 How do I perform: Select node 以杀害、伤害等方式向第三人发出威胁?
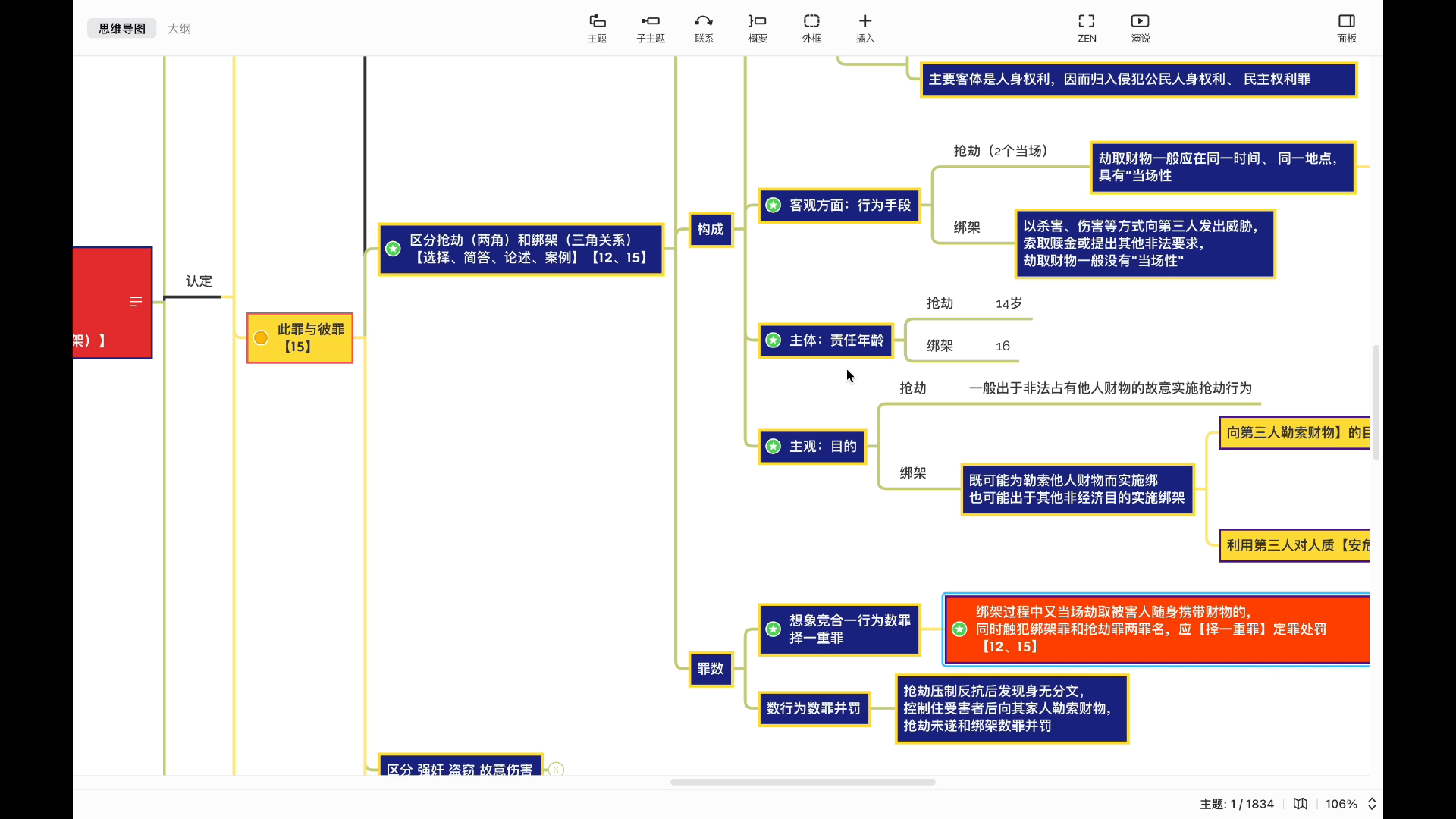pos(1145,243)
